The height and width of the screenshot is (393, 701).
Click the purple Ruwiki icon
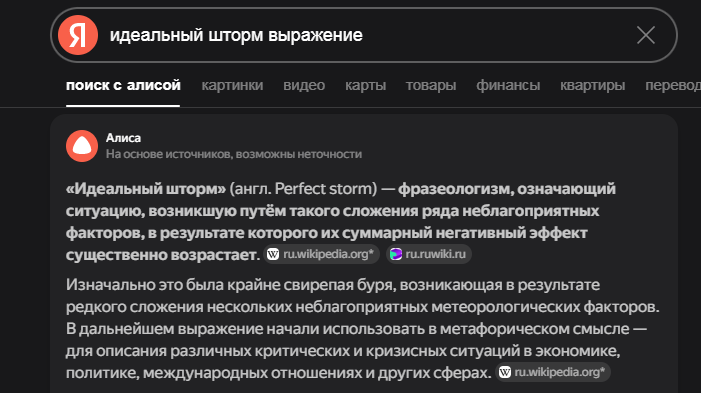pyautogui.click(x=396, y=254)
